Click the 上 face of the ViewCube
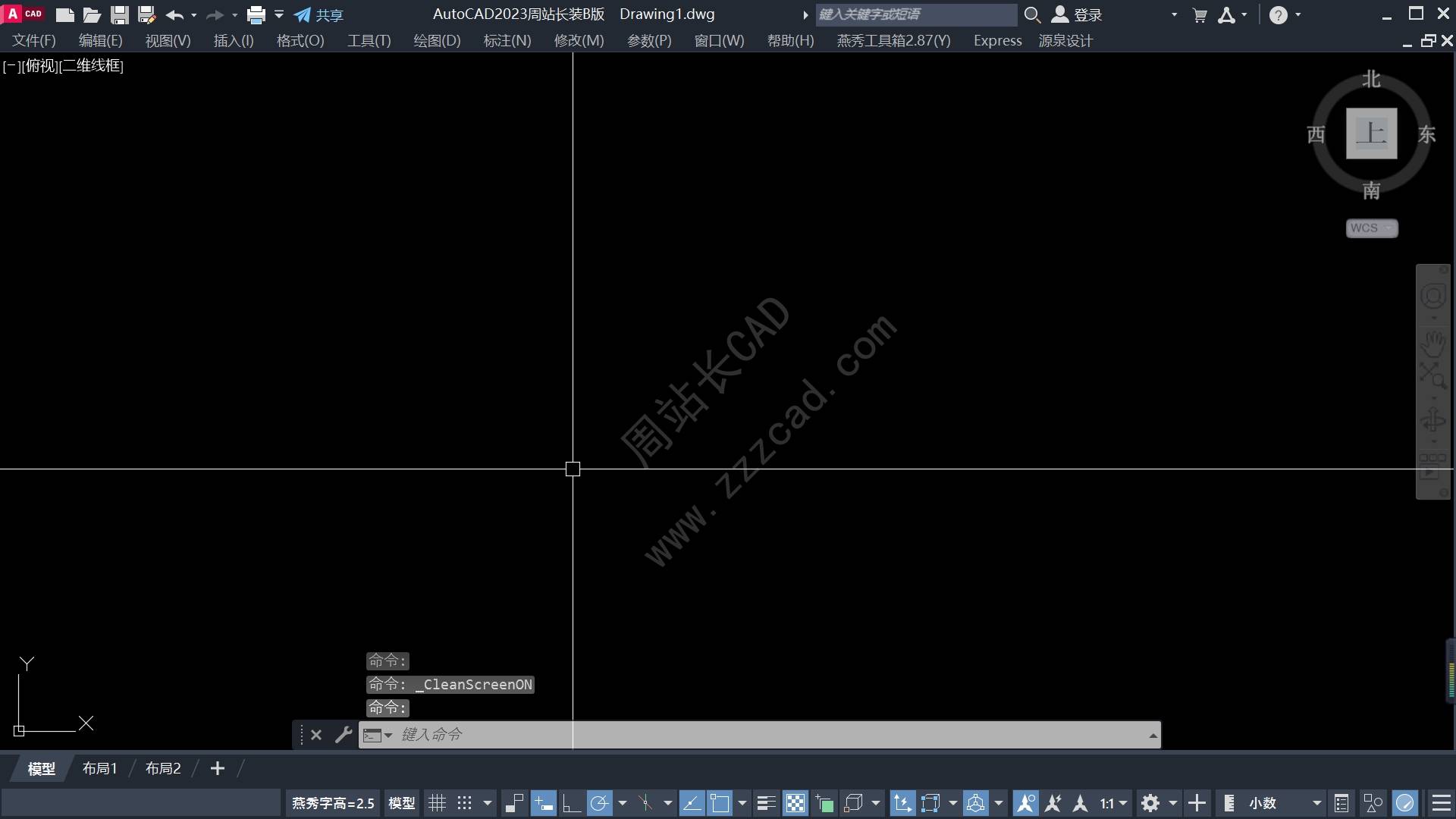Viewport: 1456px width, 819px height. point(1371,133)
